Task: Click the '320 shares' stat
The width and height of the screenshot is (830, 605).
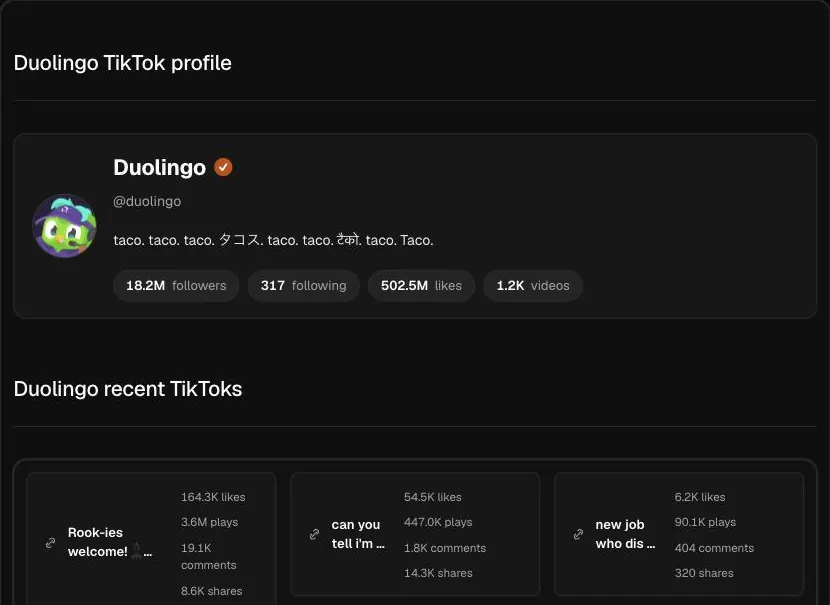Action: (704, 573)
